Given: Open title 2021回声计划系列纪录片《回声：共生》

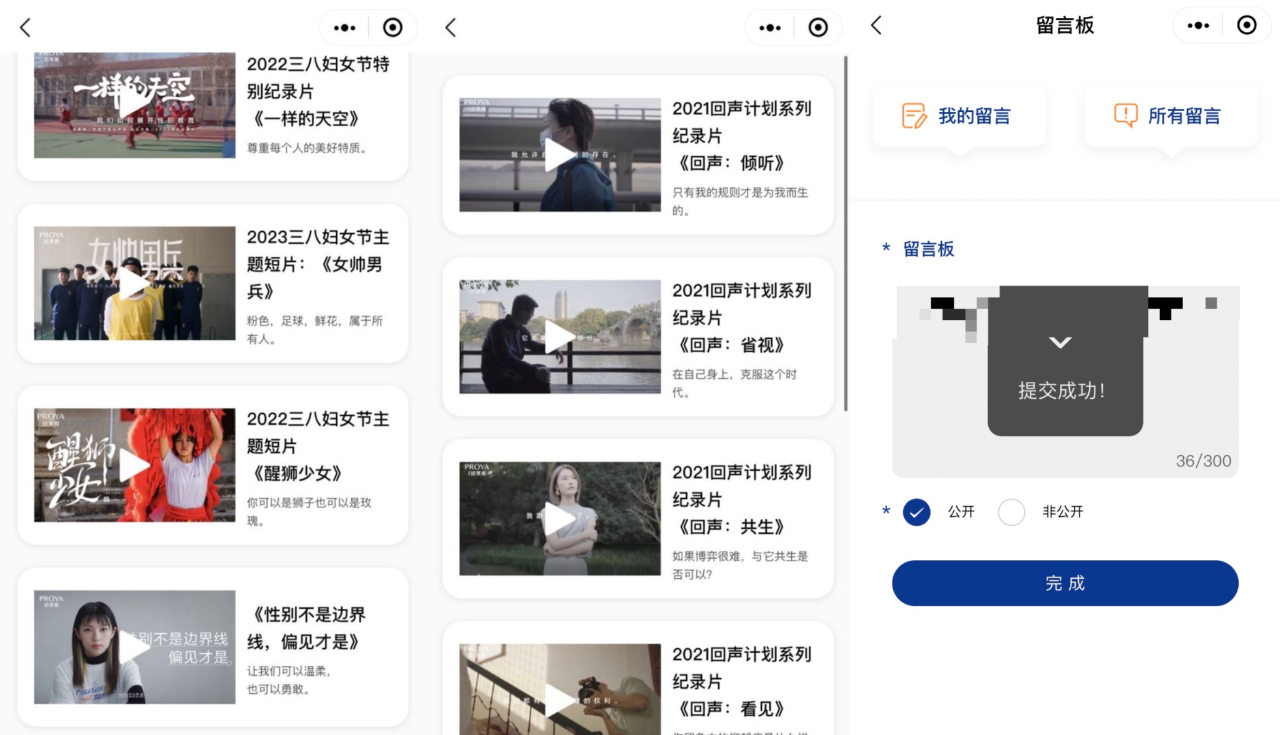Looking at the screenshot, I should point(742,500).
